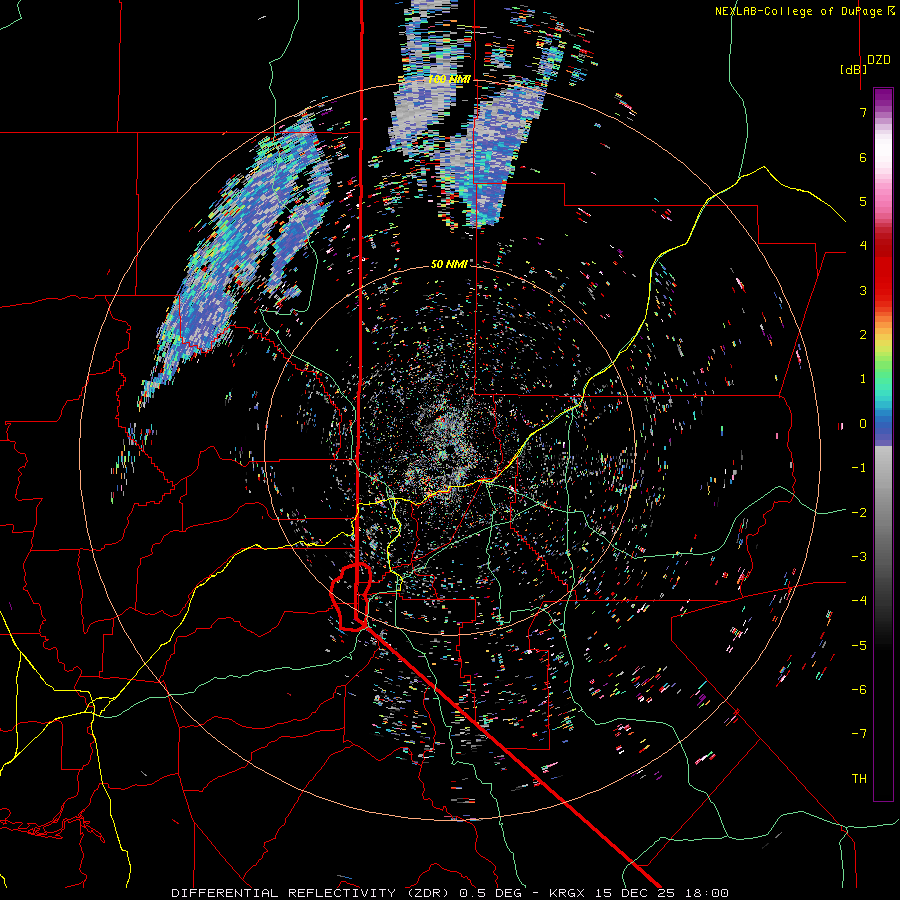This screenshot has width=900, height=900.
Task: Click the Differential Reflectivity KRGX caption
Action: [450, 893]
